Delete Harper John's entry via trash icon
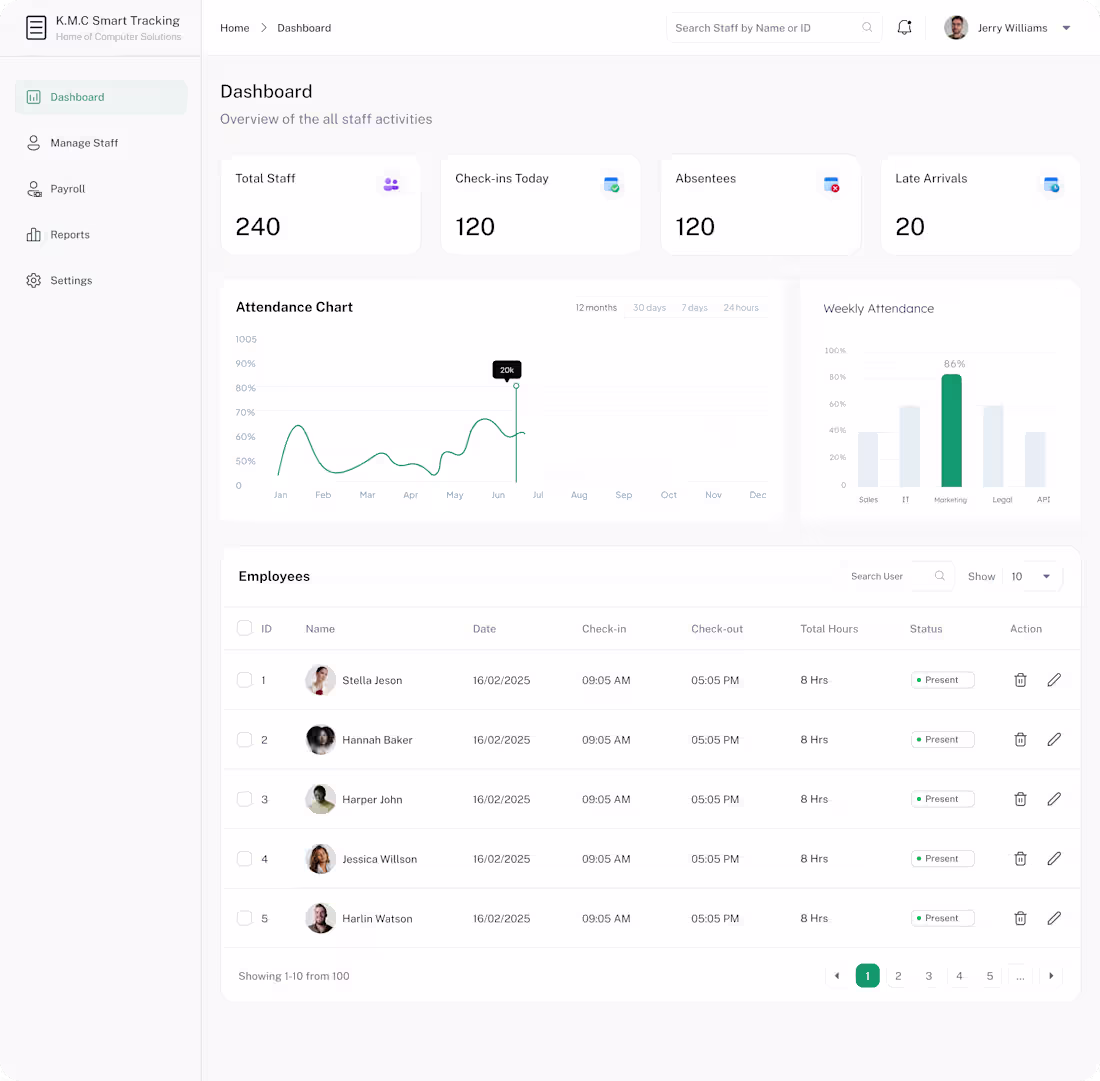This screenshot has width=1100, height=1081. [1020, 799]
